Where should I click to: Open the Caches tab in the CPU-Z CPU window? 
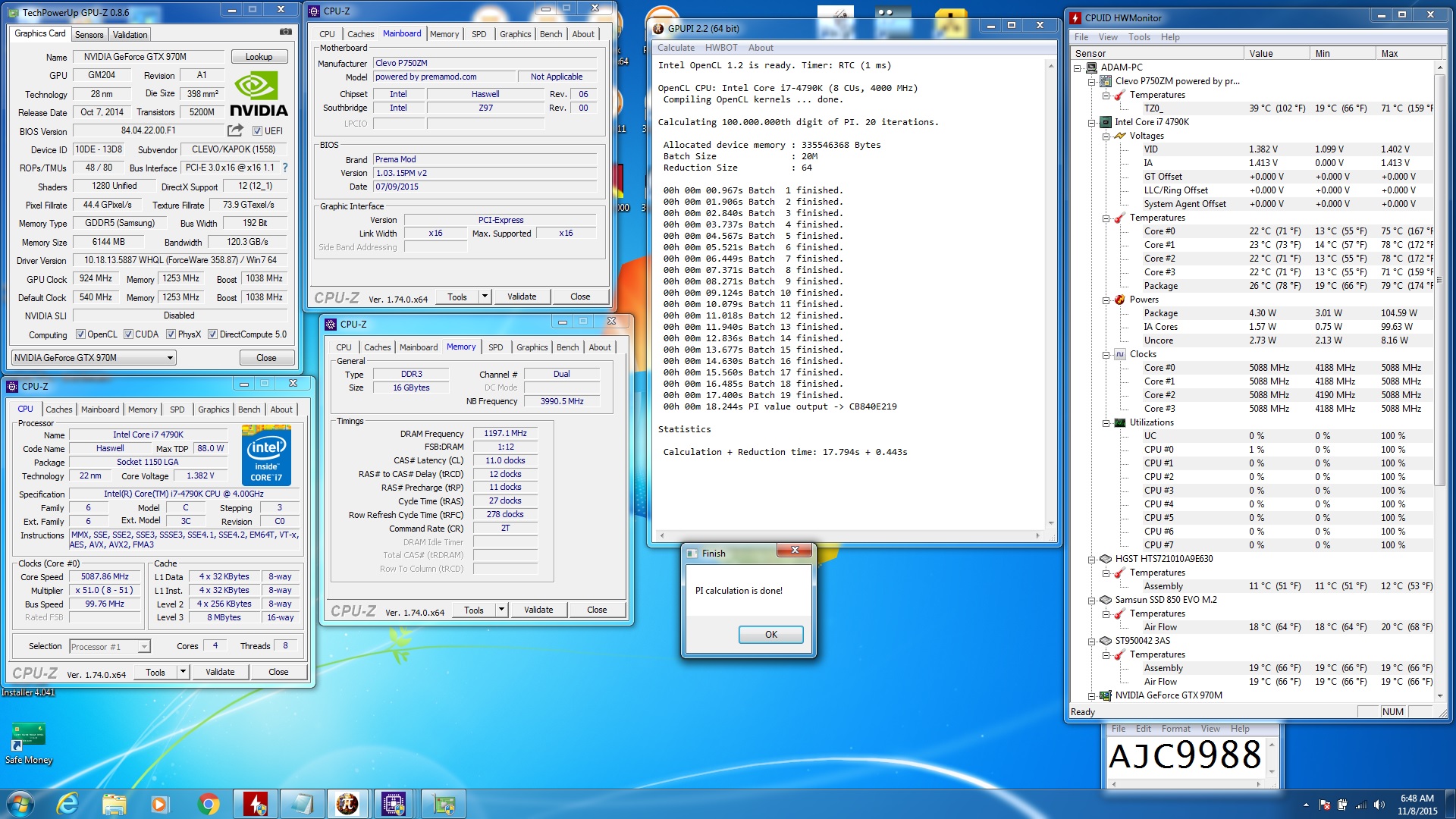58,409
